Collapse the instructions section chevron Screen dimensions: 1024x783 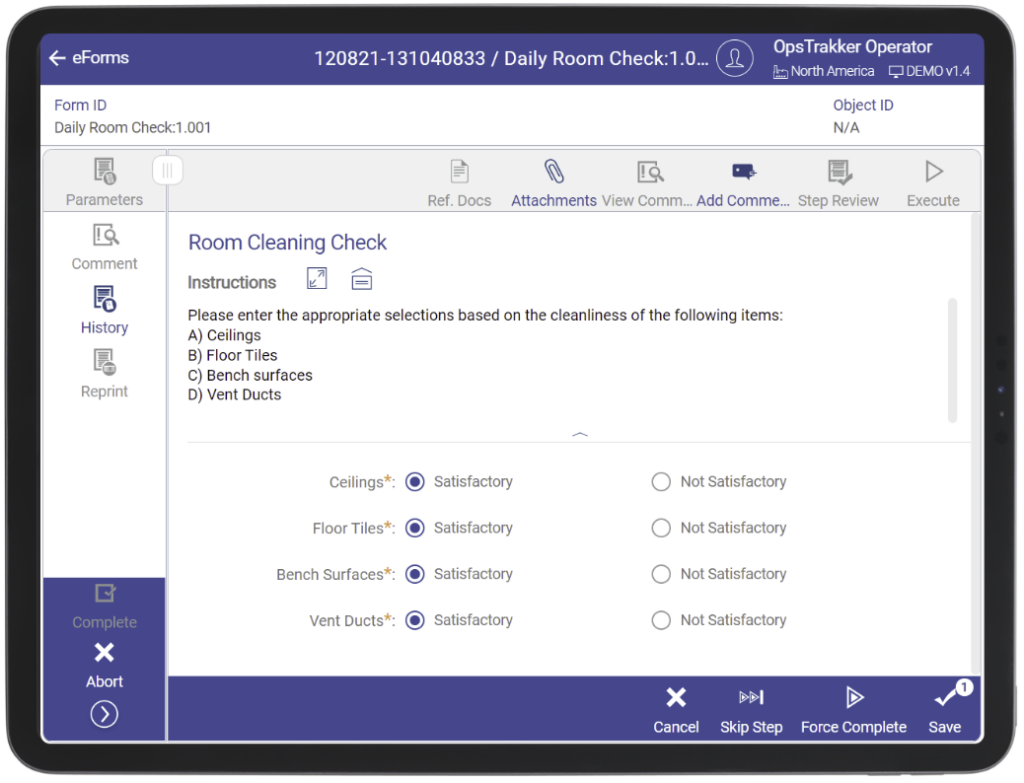coord(579,433)
